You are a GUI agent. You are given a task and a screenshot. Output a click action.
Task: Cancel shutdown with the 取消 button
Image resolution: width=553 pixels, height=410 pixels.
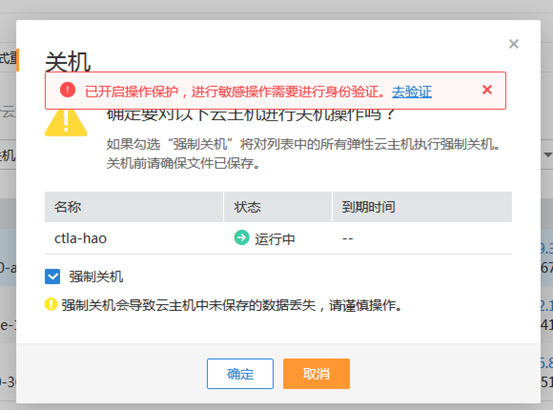tap(316, 374)
